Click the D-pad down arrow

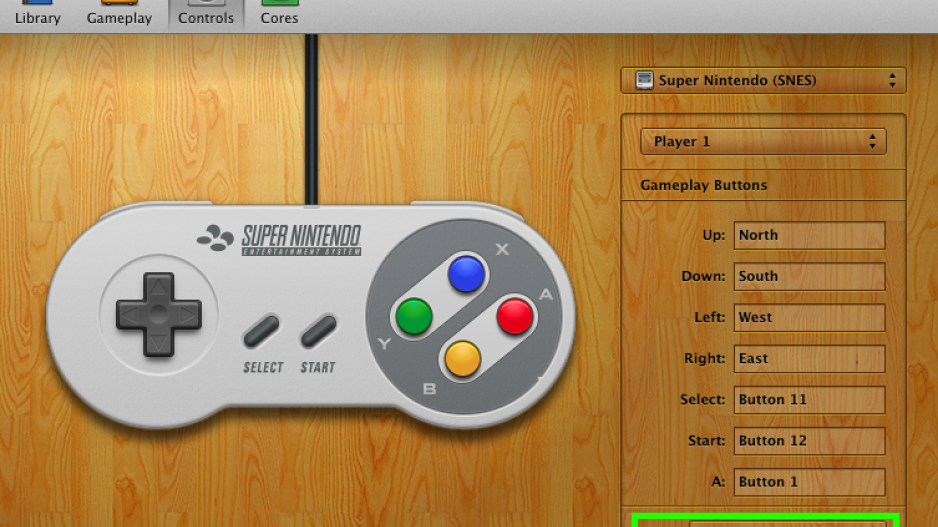159,343
